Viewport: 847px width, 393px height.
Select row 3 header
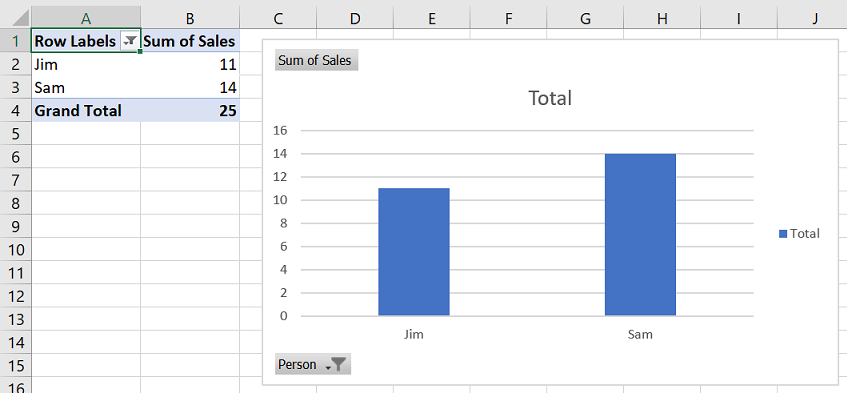(x=16, y=87)
